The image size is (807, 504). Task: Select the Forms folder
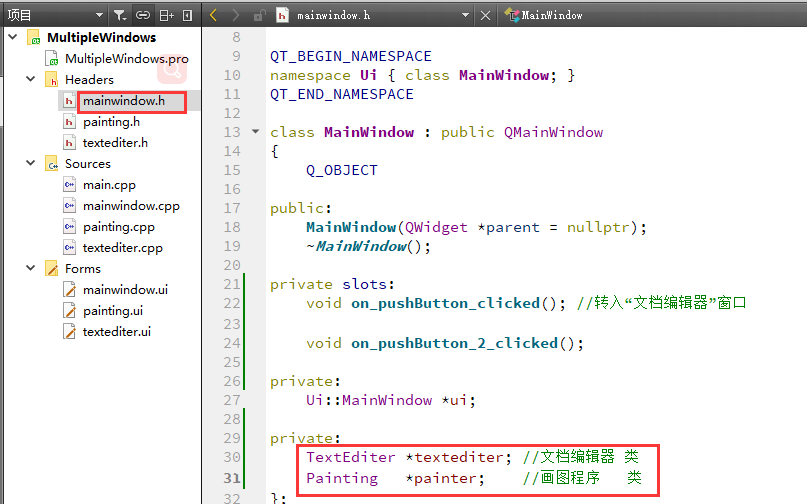(82, 269)
